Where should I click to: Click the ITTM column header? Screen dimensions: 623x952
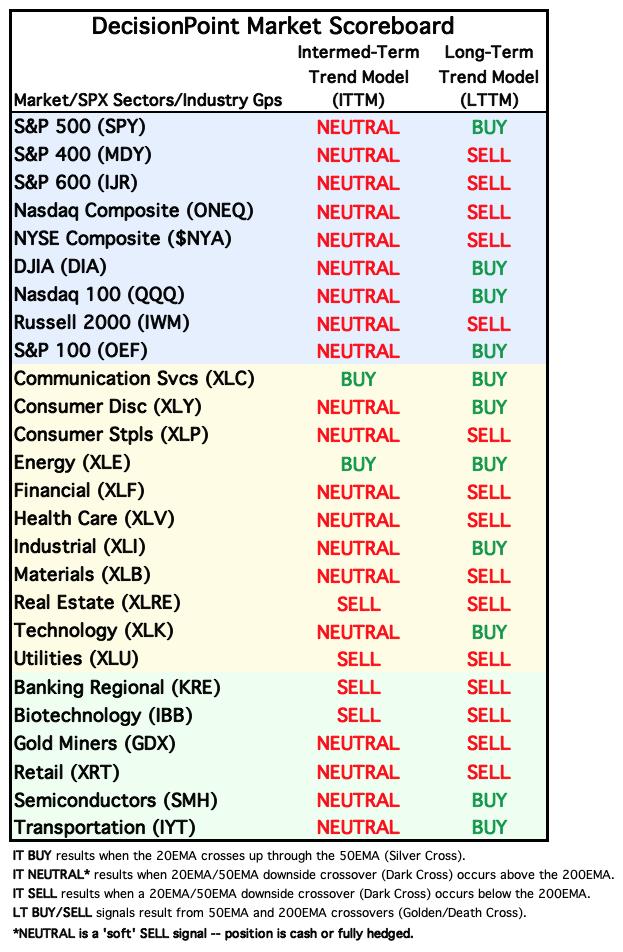pyautogui.click(x=358, y=76)
